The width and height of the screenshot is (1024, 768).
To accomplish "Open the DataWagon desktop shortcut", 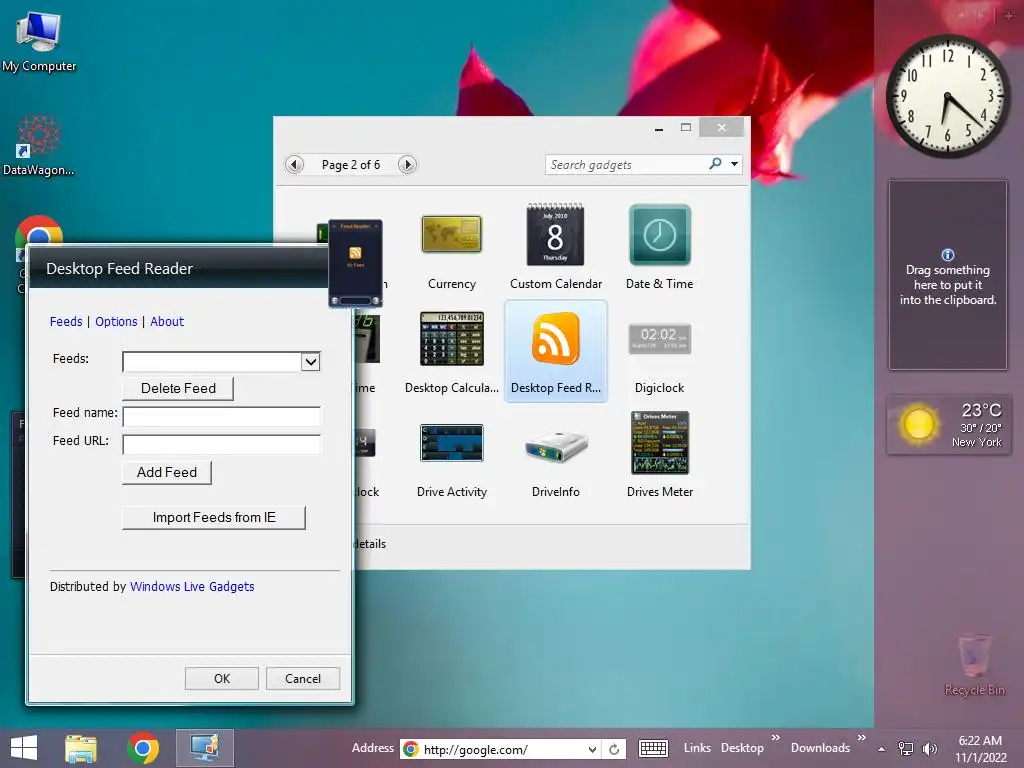I will click(x=39, y=146).
